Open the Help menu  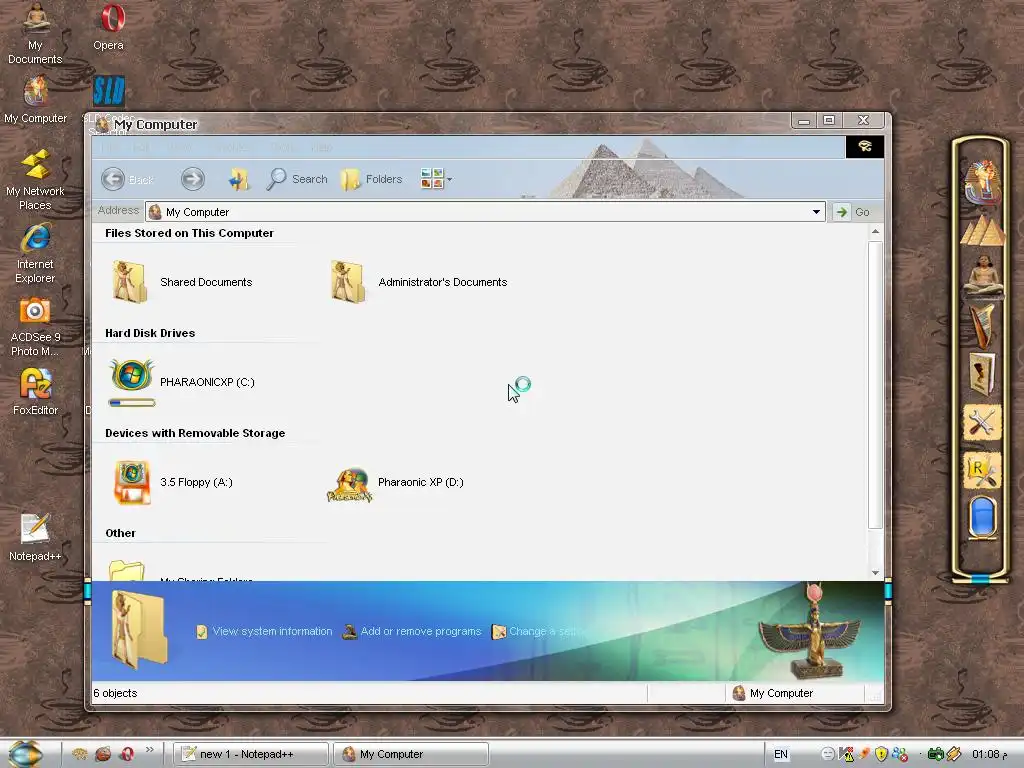(x=321, y=148)
